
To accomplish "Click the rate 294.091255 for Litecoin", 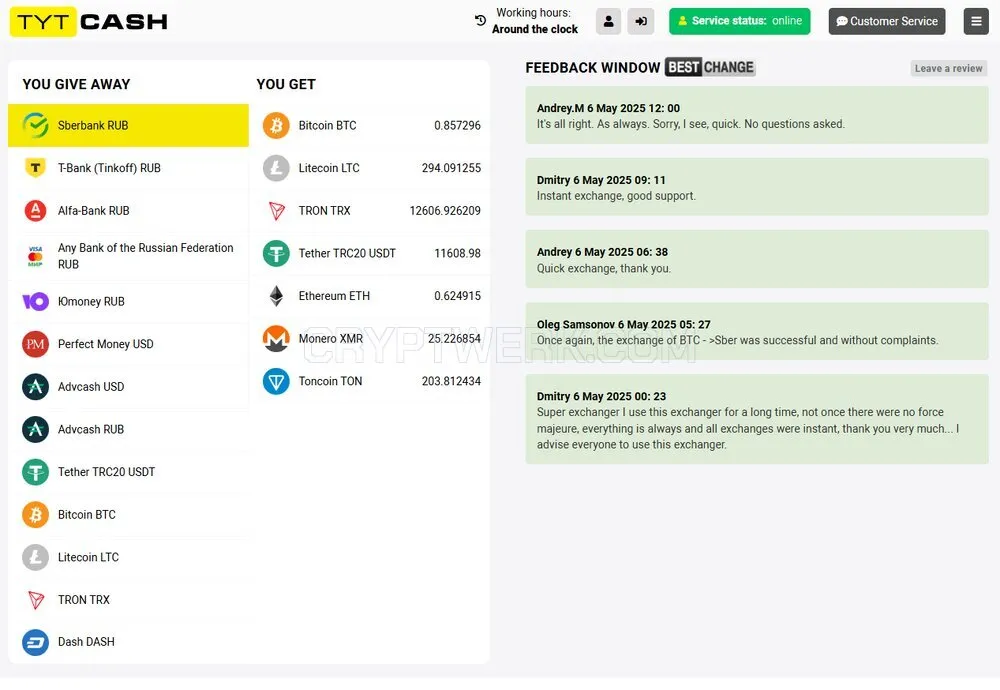I will [451, 168].
